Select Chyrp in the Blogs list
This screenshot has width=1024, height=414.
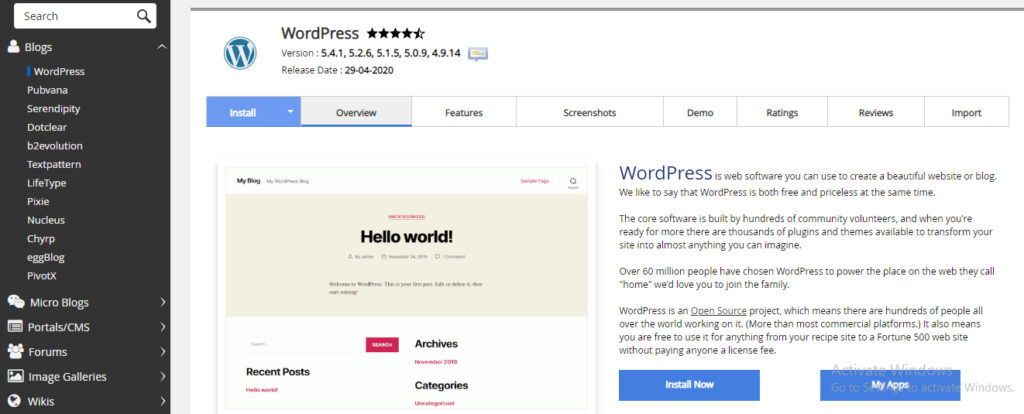(x=41, y=239)
